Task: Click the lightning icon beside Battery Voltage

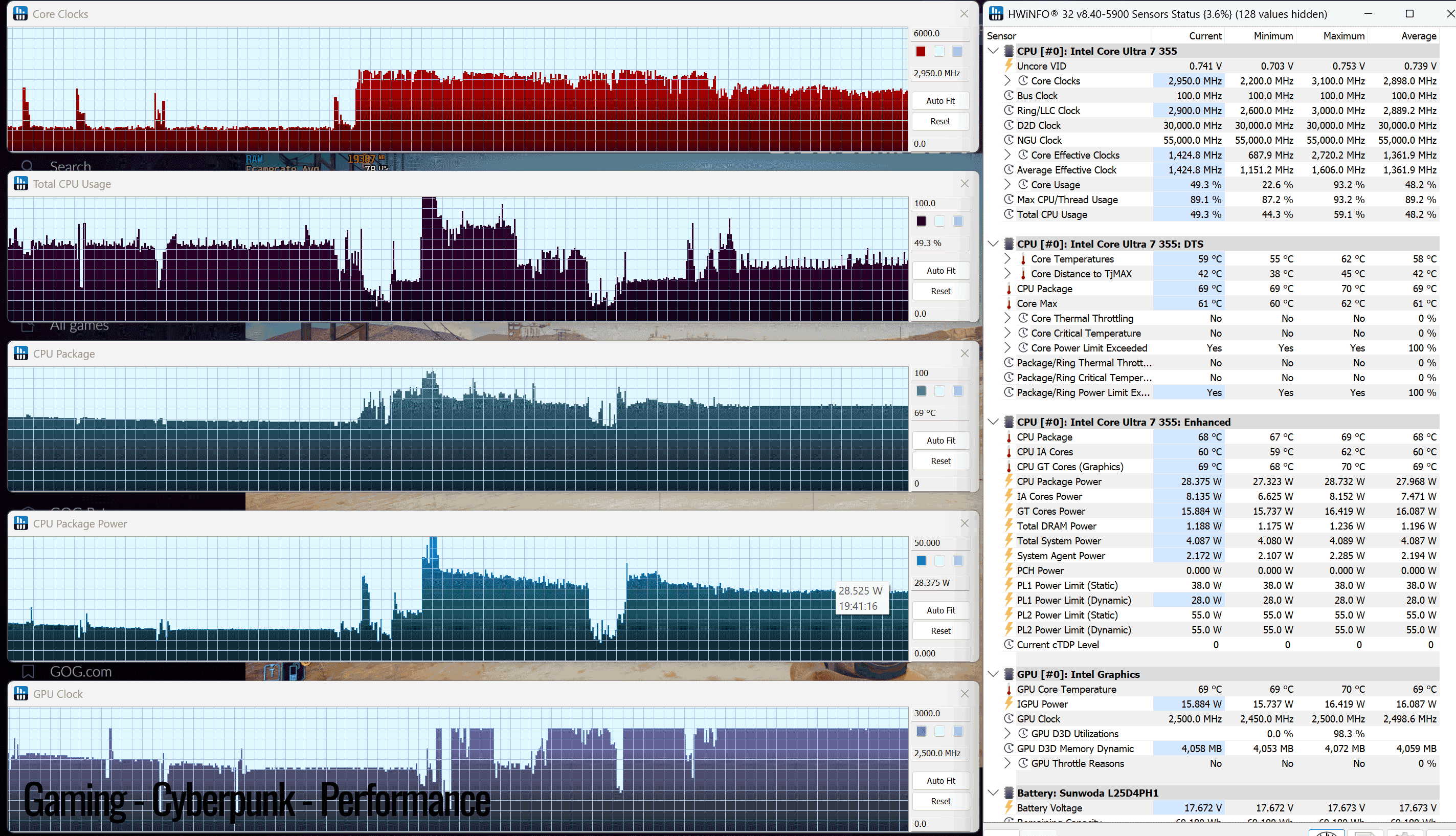Action: tap(1009, 808)
